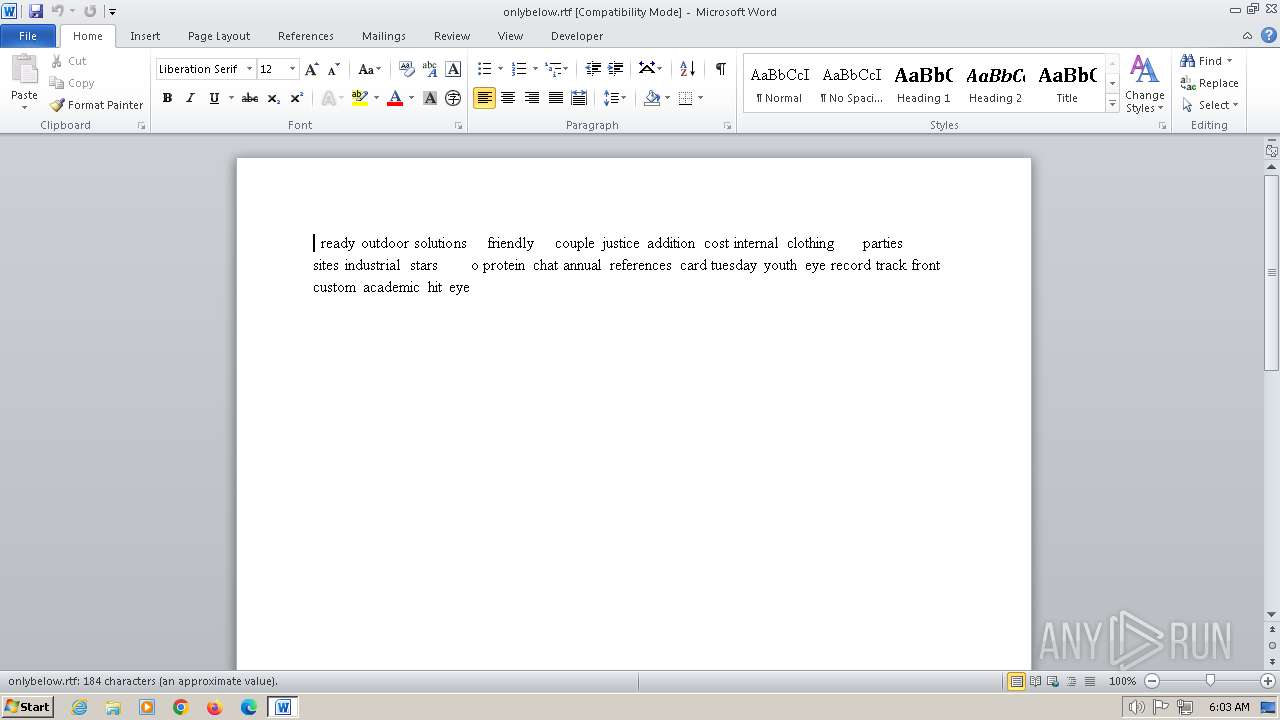Enable Justify alignment
1280x720 pixels.
555,98
